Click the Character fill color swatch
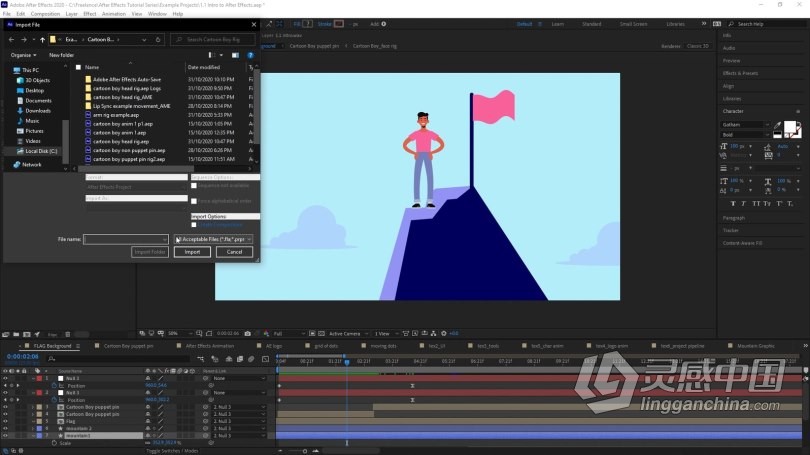Screen dimensions: 810x455 (789, 127)
